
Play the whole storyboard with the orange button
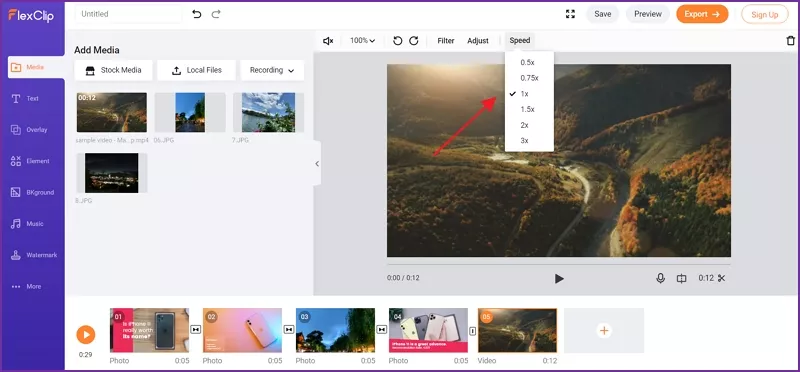pyautogui.click(x=86, y=335)
